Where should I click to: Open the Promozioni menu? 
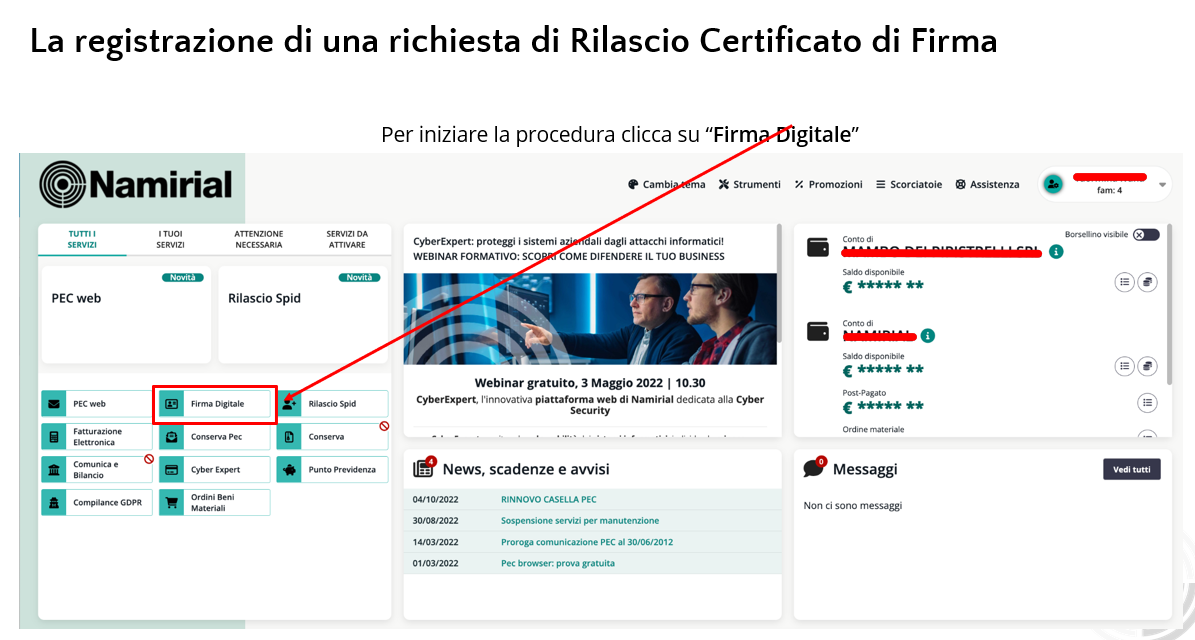[828, 184]
